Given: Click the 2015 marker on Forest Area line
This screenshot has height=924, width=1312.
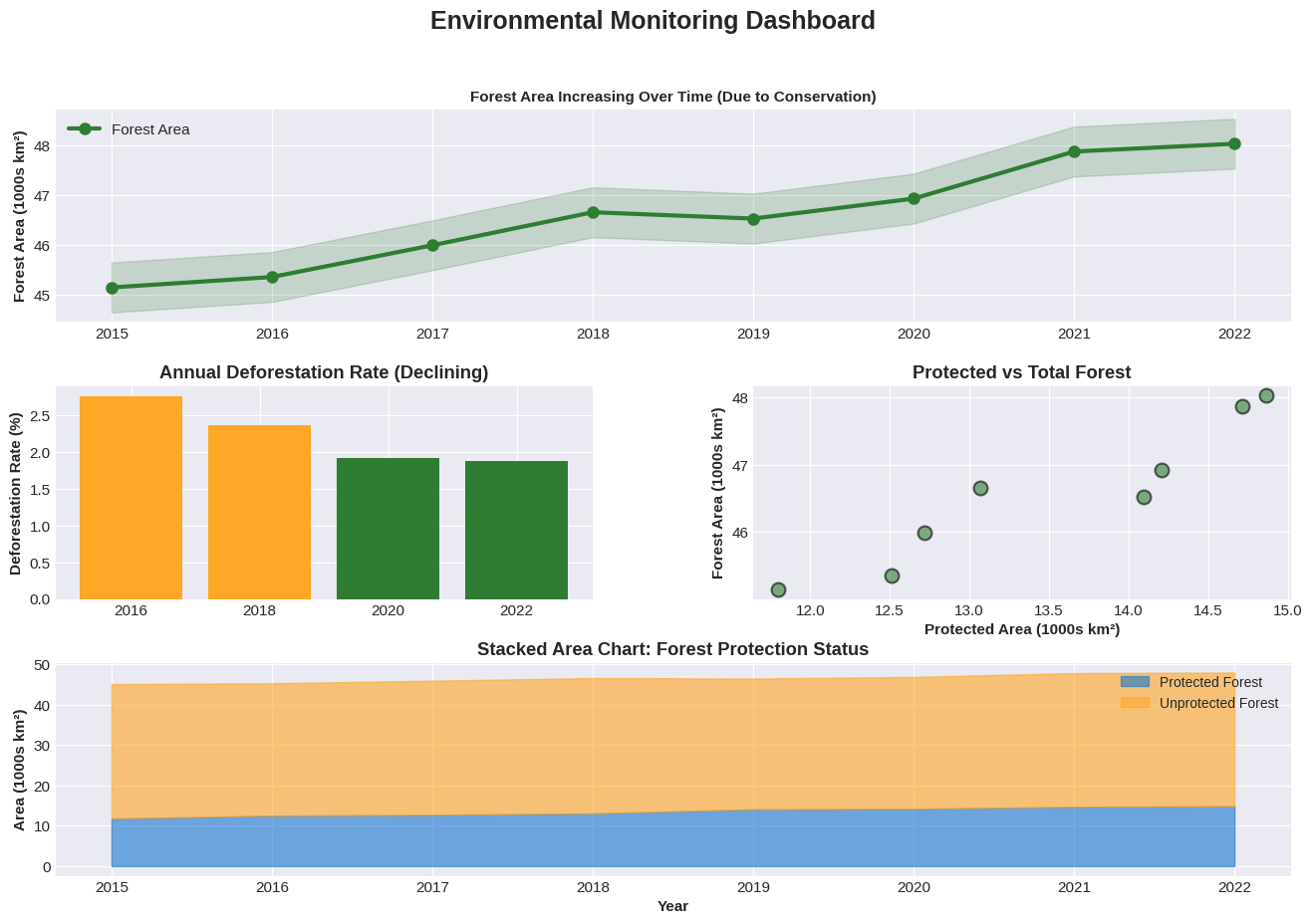Looking at the screenshot, I should tap(112, 288).
